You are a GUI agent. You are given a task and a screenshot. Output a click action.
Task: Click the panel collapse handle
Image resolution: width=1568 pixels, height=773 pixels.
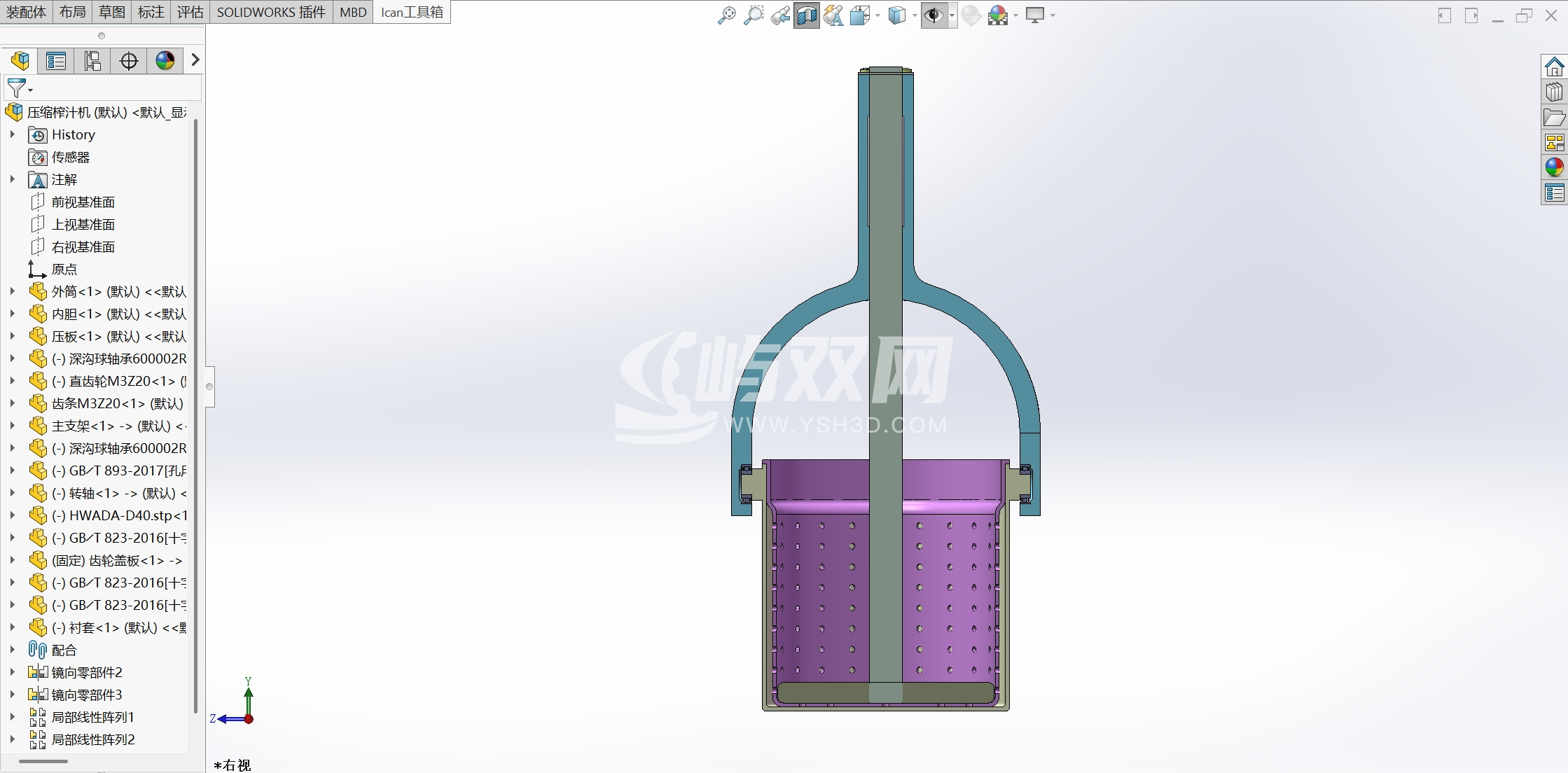tap(209, 386)
